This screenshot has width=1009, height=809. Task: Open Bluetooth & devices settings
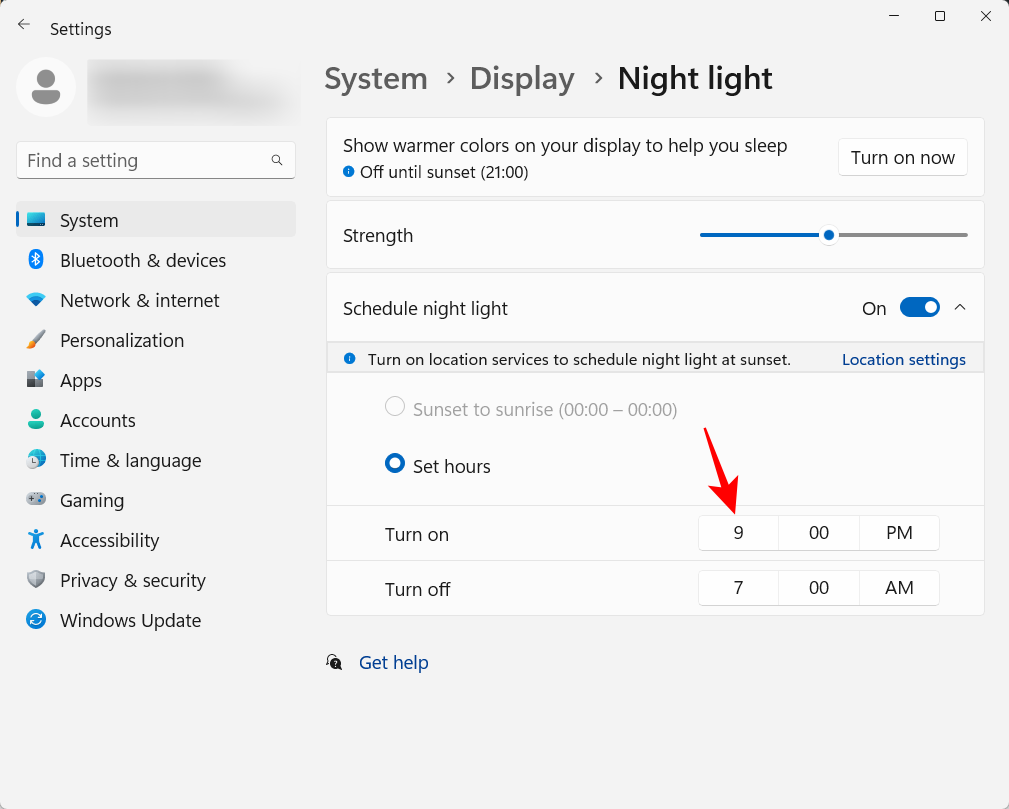tap(143, 260)
